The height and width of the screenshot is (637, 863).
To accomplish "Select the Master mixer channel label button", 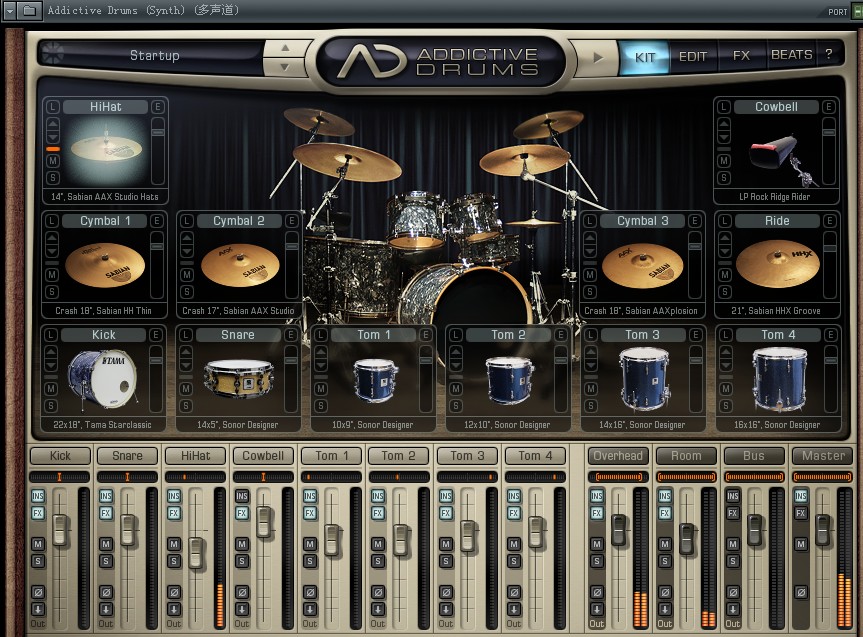I will click(x=823, y=456).
